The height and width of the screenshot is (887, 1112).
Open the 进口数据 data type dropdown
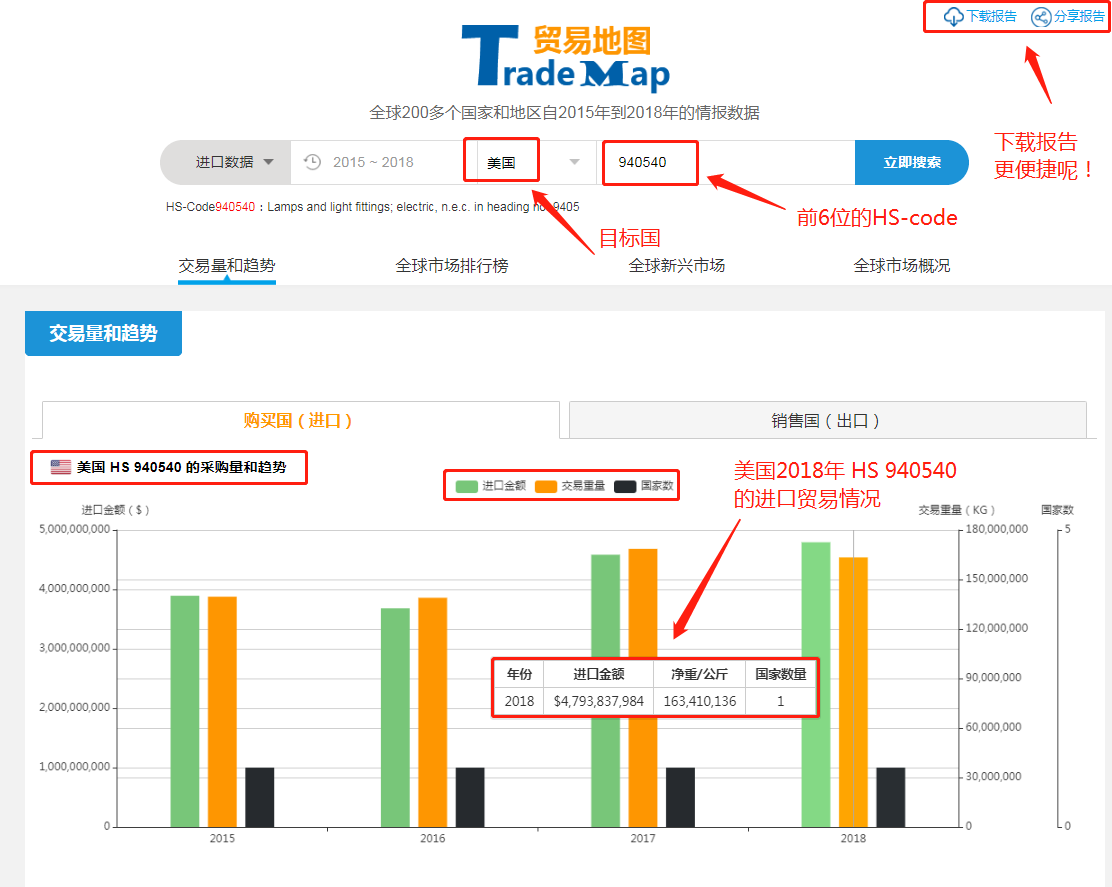pyautogui.click(x=226, y=162)
